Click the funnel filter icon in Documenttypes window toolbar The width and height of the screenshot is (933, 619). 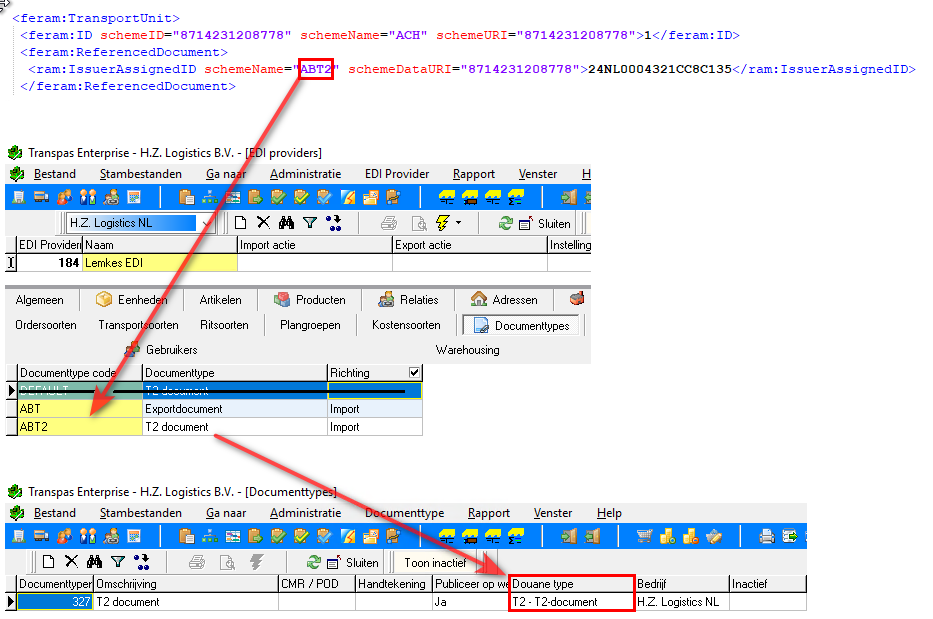(x=118, y=562)
